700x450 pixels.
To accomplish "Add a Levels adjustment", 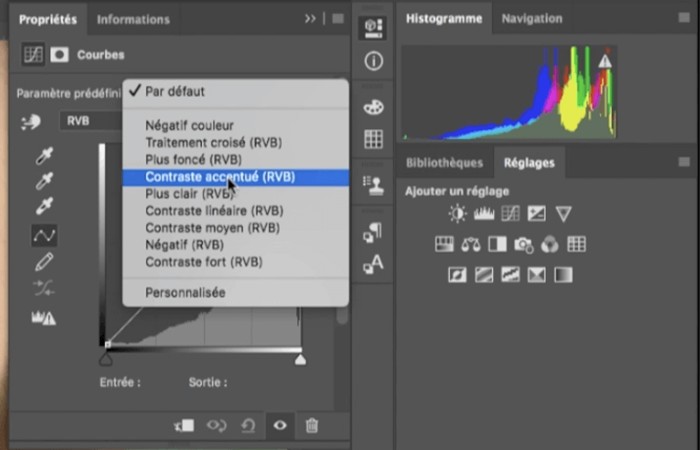I will 484,214.
